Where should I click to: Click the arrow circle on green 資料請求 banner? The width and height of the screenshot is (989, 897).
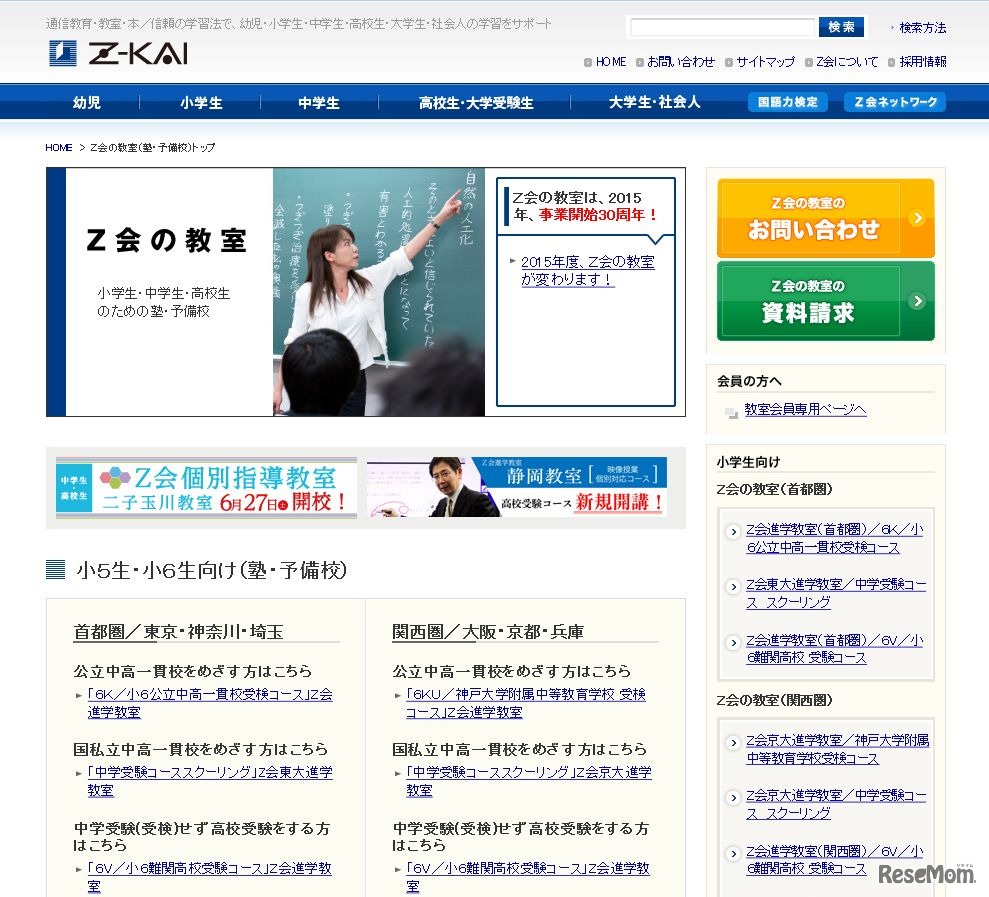point(918,301)
